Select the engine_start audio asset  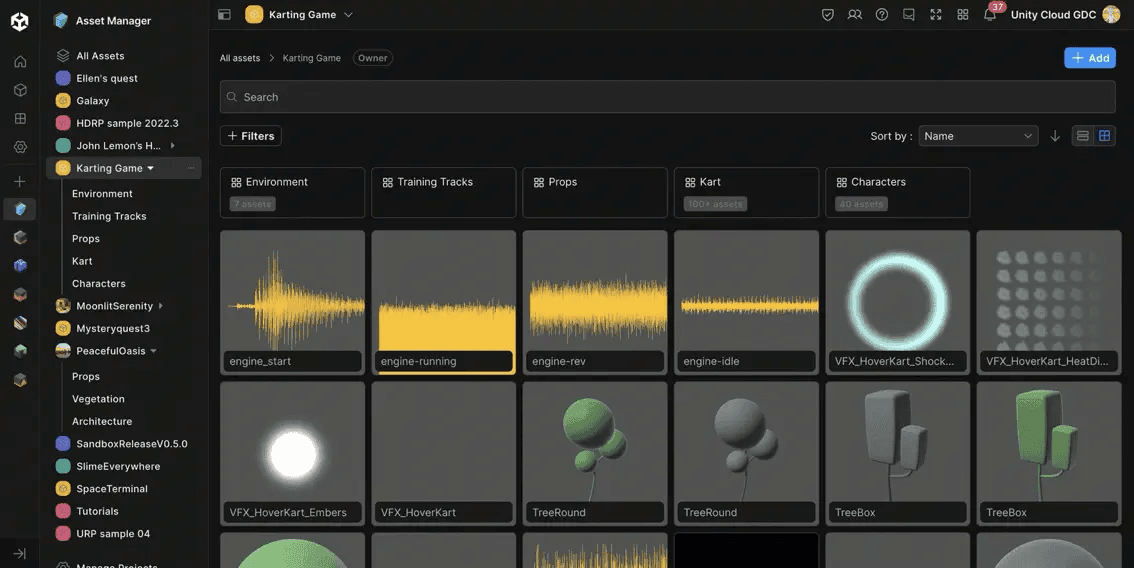point(292,302)
